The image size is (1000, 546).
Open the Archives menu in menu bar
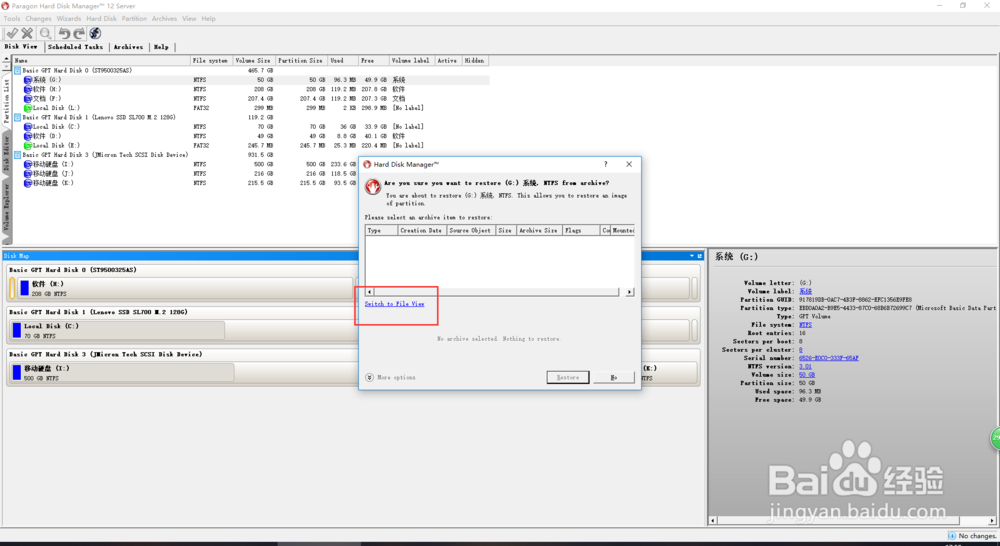click(x=165, y=18)
